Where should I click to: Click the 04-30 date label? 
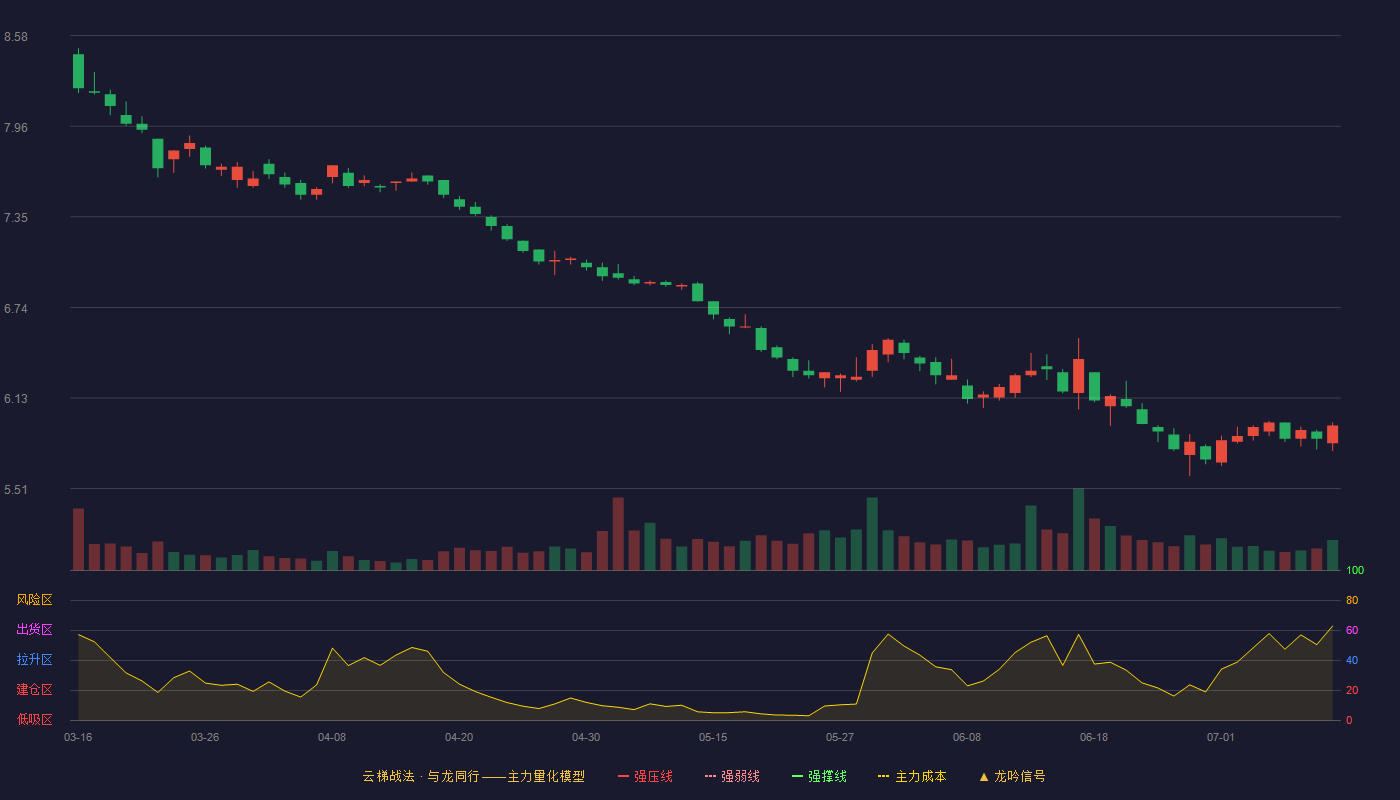tap(586, 737)
